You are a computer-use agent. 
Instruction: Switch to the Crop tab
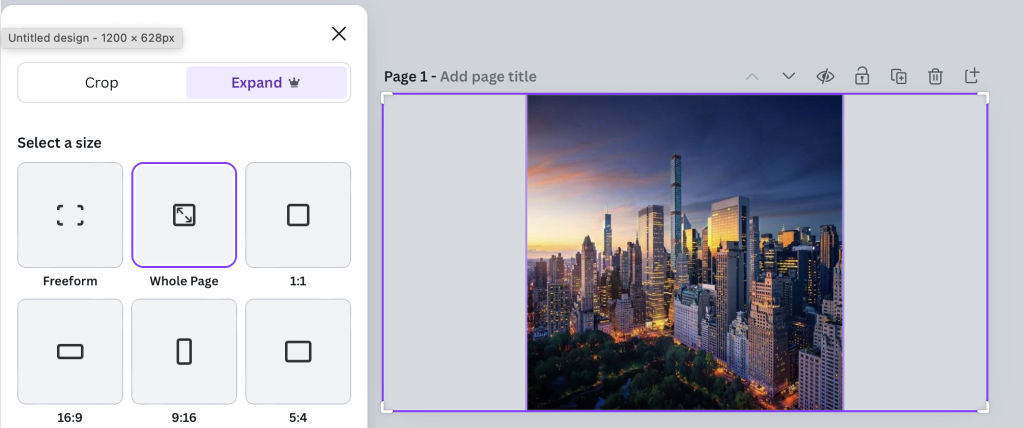[102, 83]
